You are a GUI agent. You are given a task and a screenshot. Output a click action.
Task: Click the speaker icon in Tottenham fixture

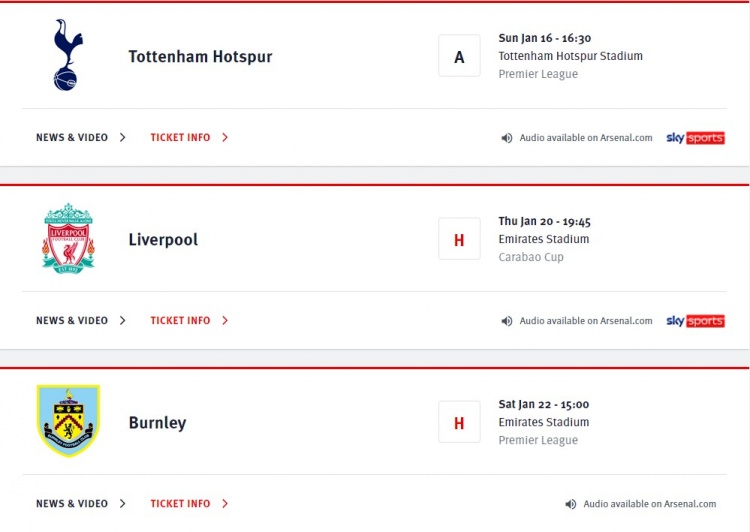point(507,138)
